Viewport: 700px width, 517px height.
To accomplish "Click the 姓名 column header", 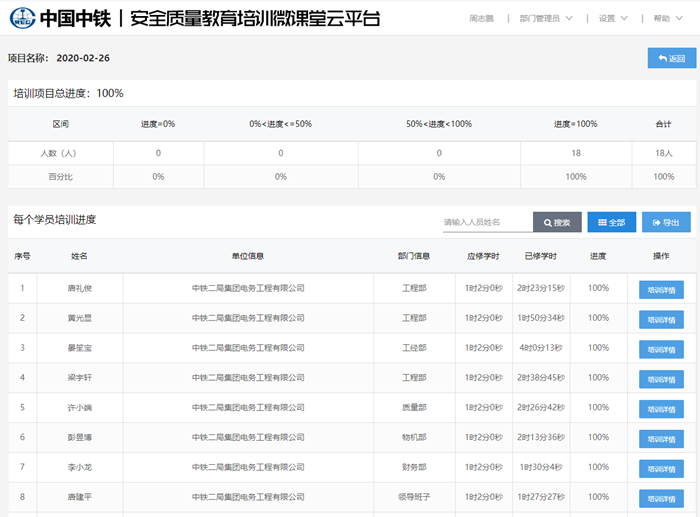I will (x=79, y=256).
